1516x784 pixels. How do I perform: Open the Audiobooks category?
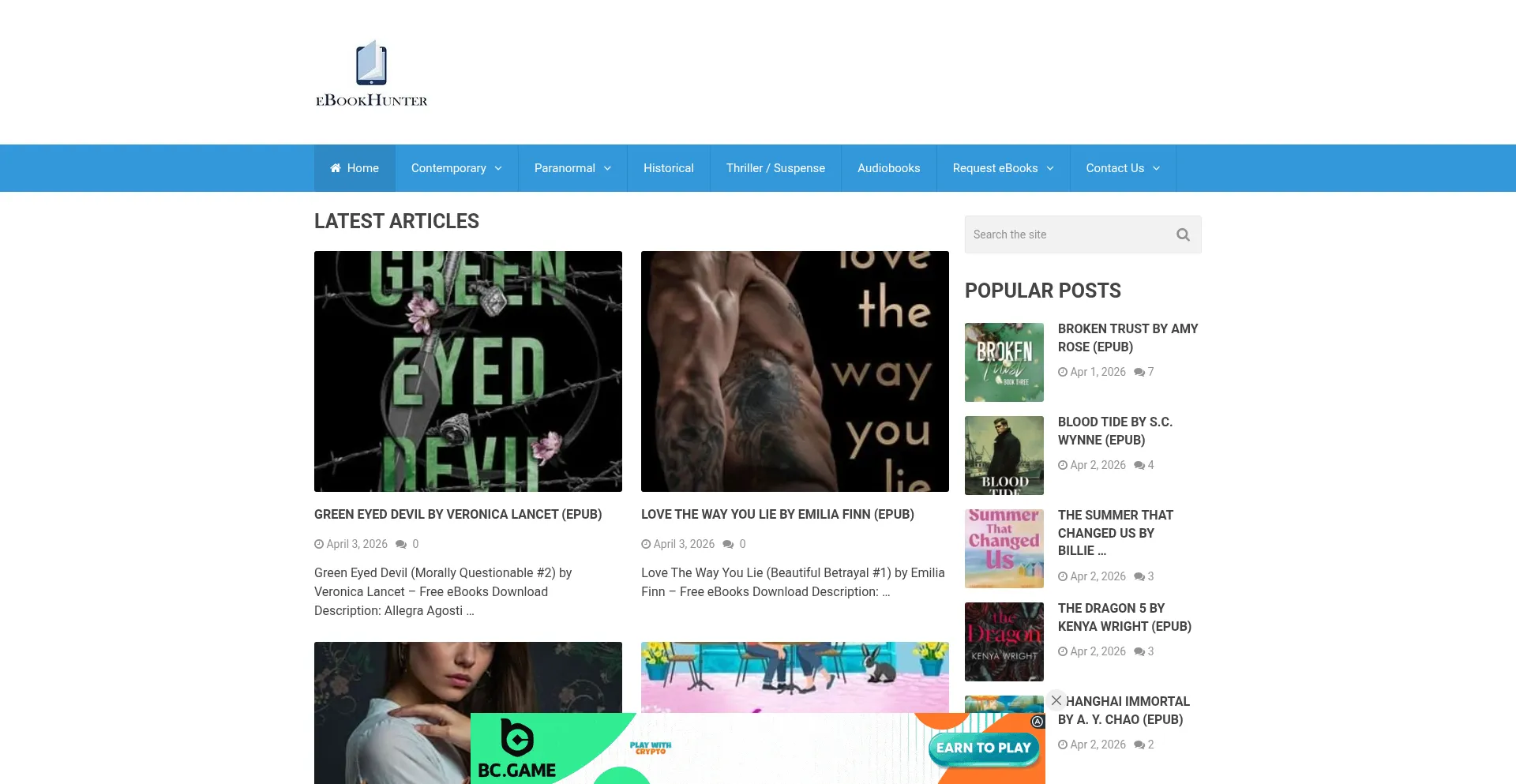click(889, 168)
